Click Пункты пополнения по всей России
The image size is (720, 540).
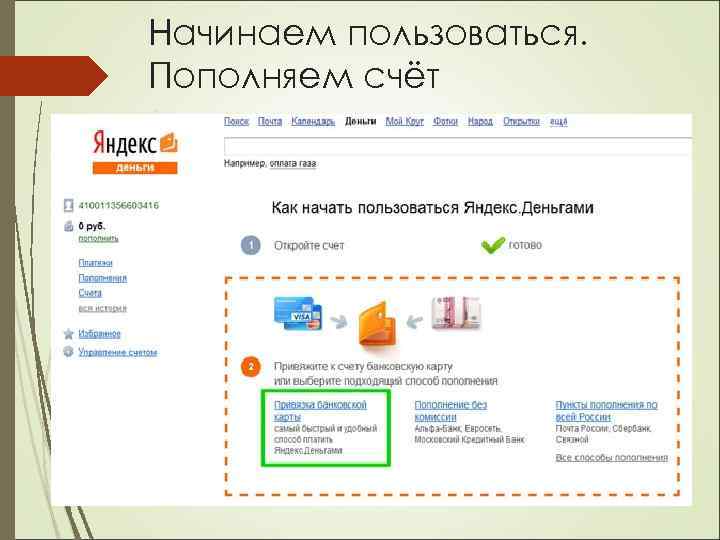click(x=606, y=411)
